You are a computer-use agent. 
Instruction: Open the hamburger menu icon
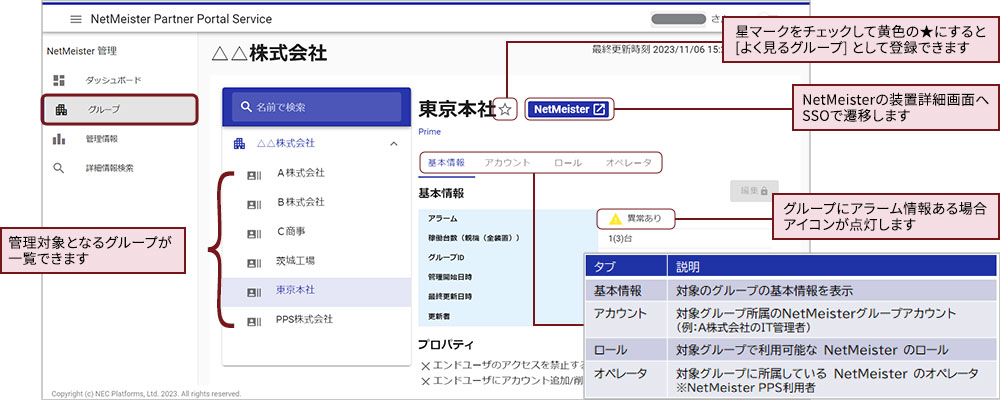point(76,19)
